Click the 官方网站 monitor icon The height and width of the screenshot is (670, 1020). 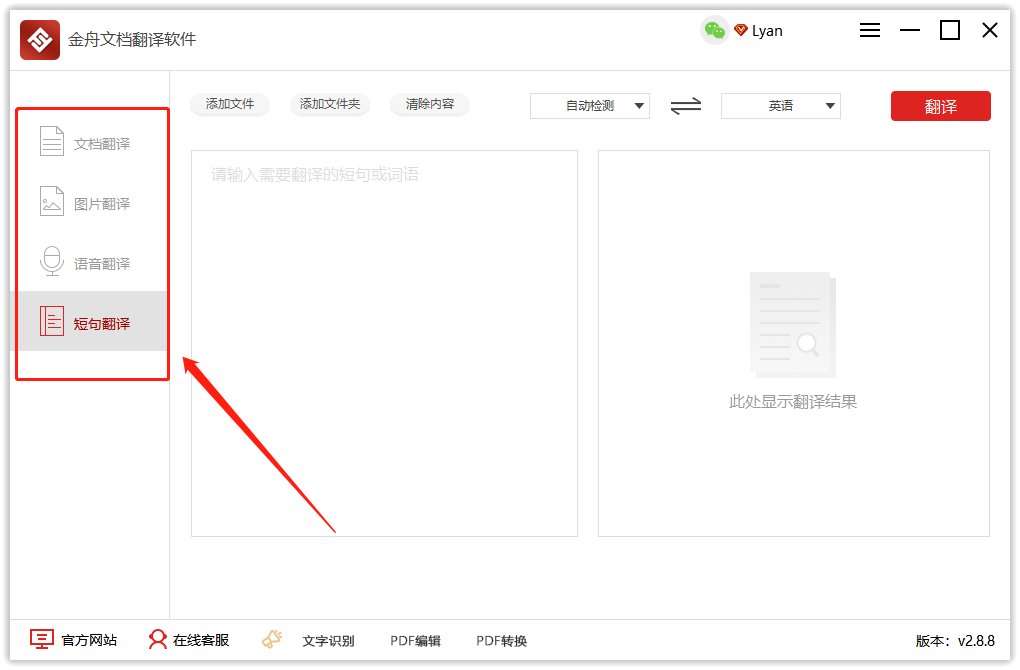[x=42, y=639]
